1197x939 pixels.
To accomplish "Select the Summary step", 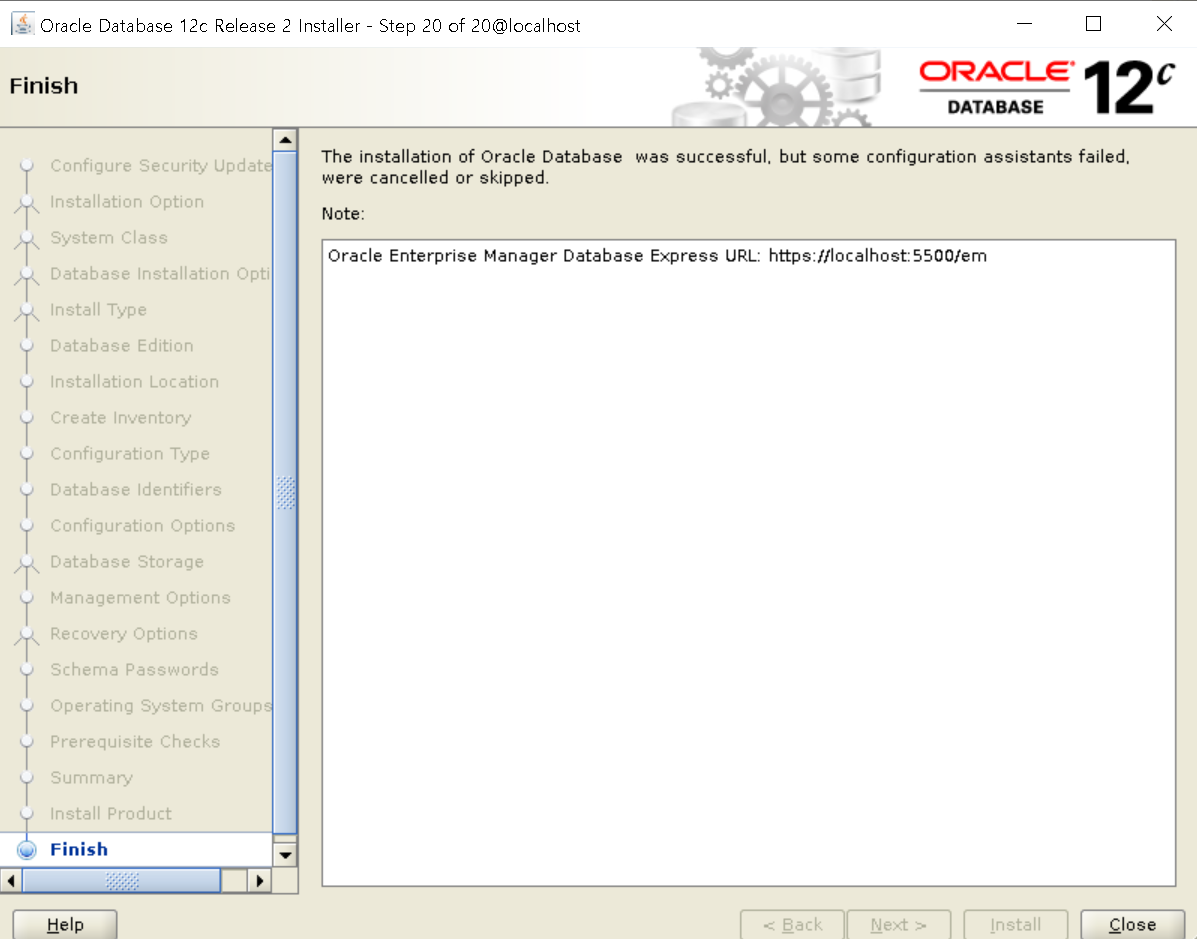I will 92,777.
